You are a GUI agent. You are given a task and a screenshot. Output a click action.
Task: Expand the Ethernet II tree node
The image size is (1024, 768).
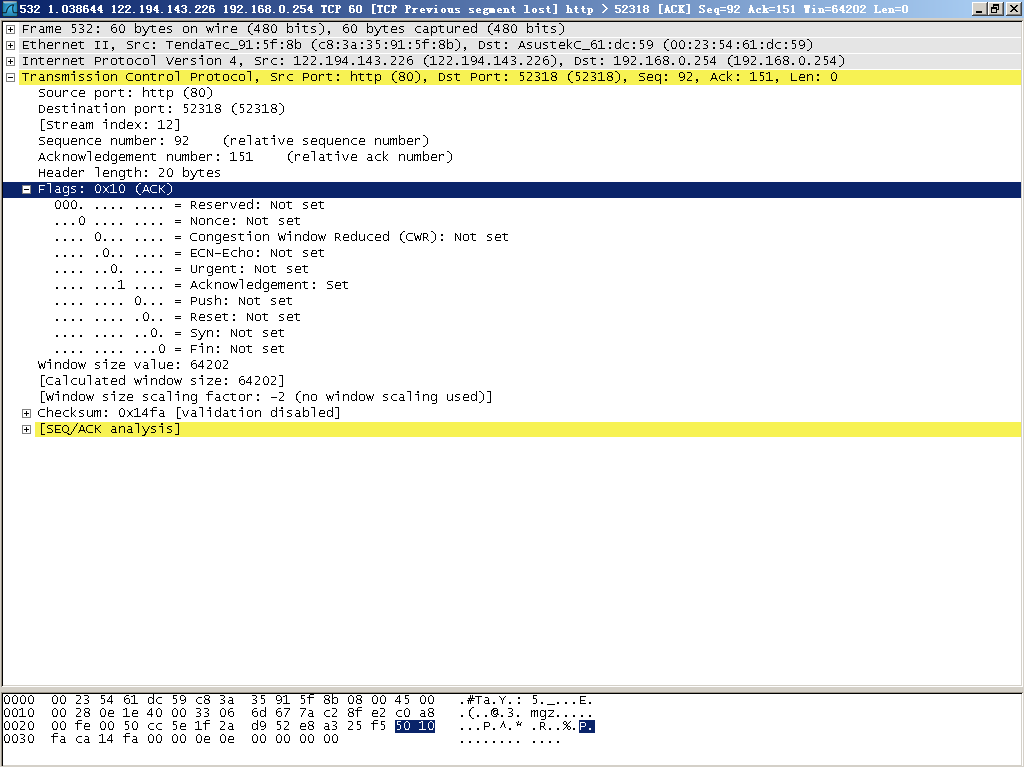tap(10, 45)
